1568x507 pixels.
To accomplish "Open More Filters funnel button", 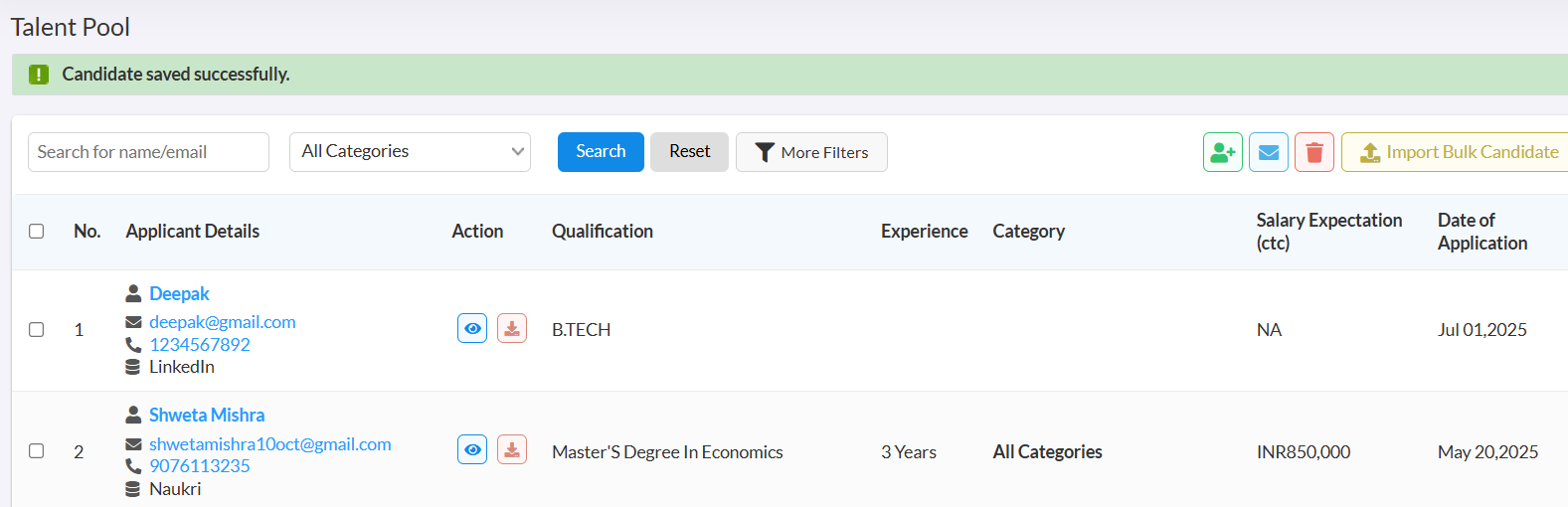I will tap(811, 152).
